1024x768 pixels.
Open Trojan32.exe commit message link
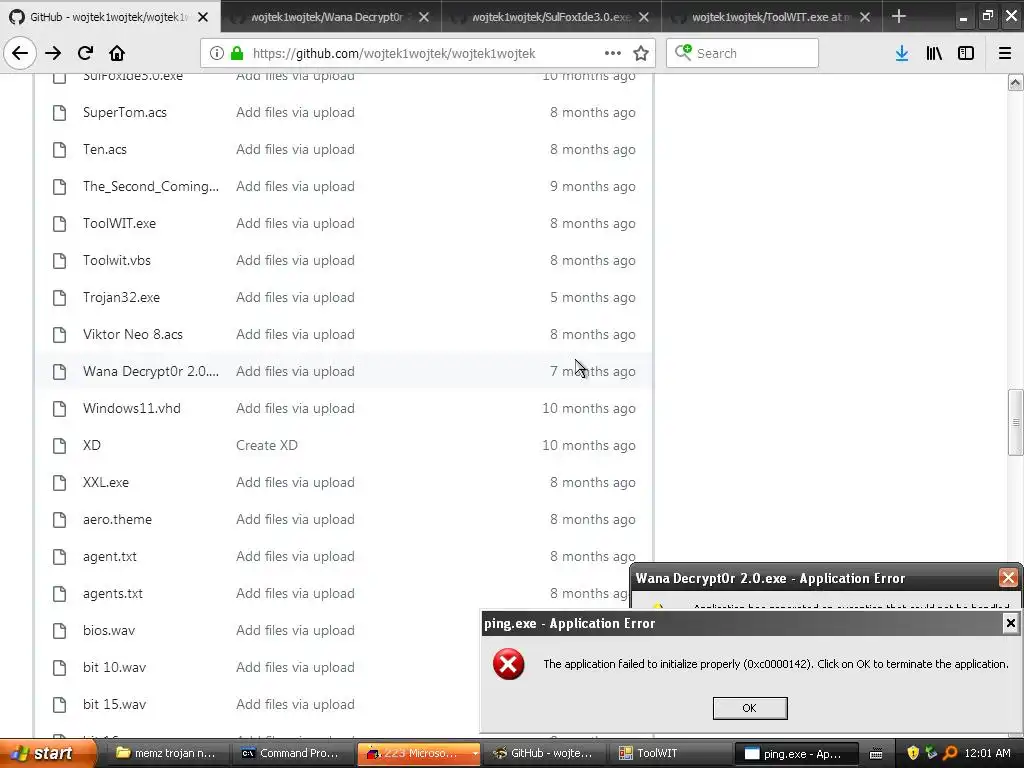295,297
